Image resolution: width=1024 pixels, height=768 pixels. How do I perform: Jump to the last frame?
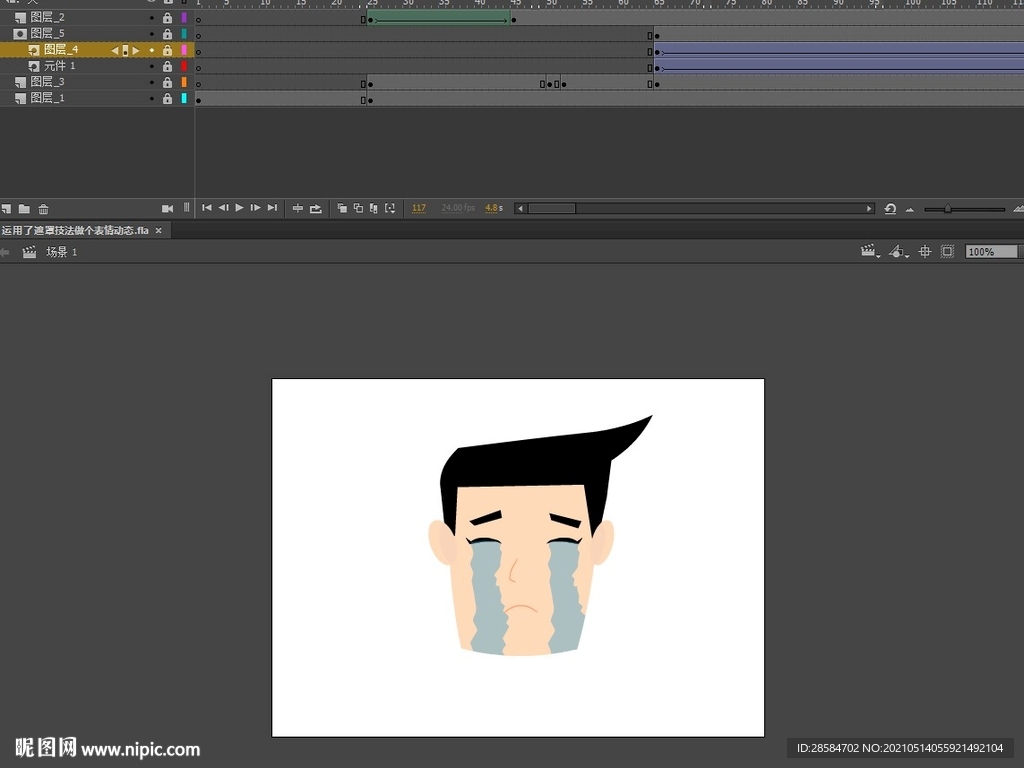272,208
